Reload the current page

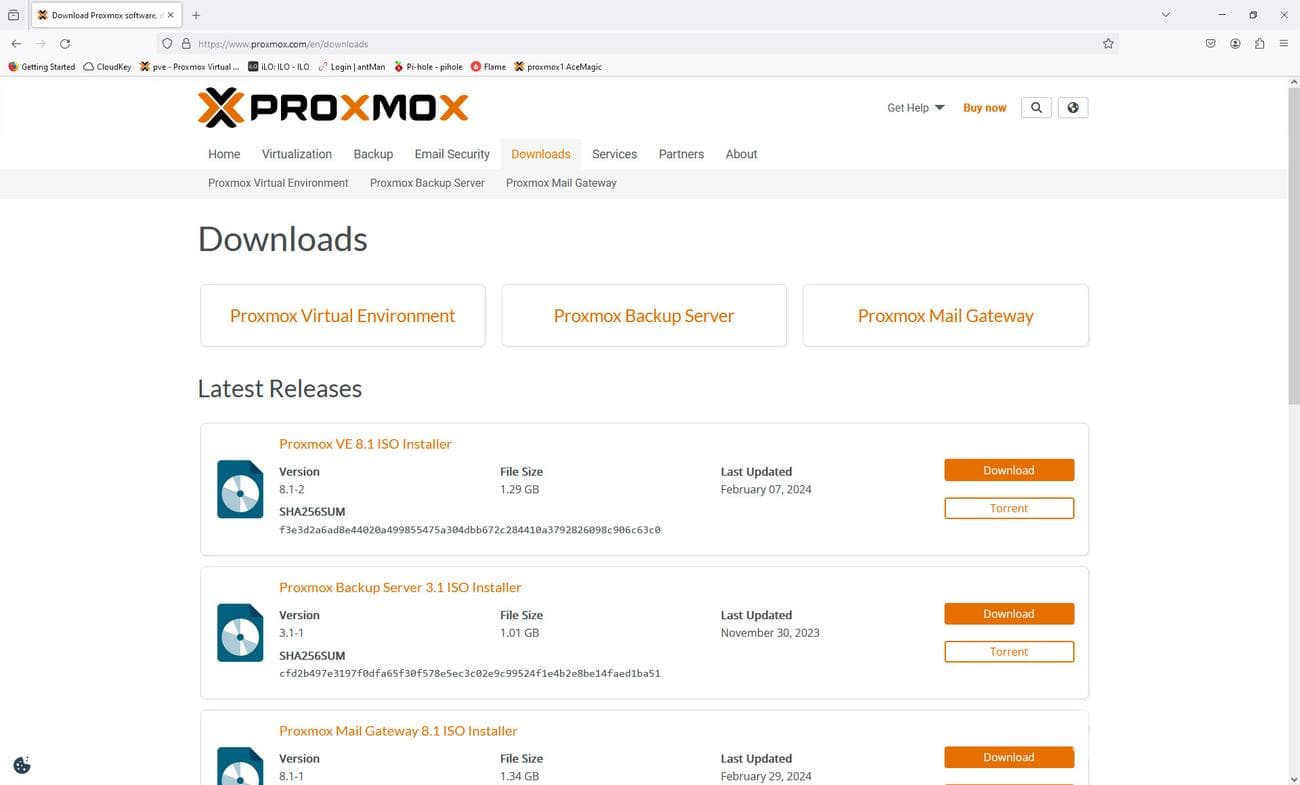tap(65, 44)
